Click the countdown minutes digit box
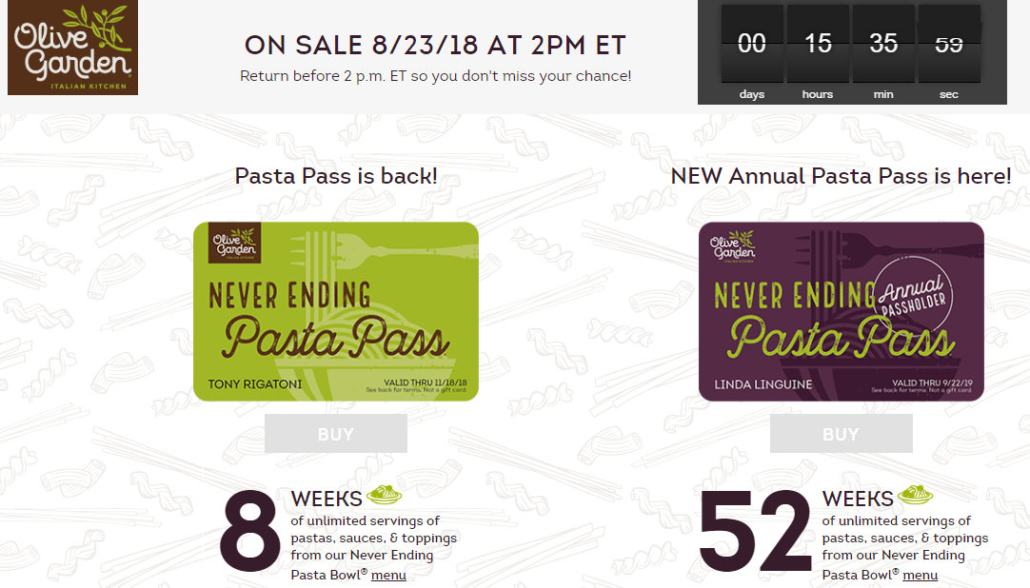Viewport: 1030px width, 588px height. [x=884, y=43]
